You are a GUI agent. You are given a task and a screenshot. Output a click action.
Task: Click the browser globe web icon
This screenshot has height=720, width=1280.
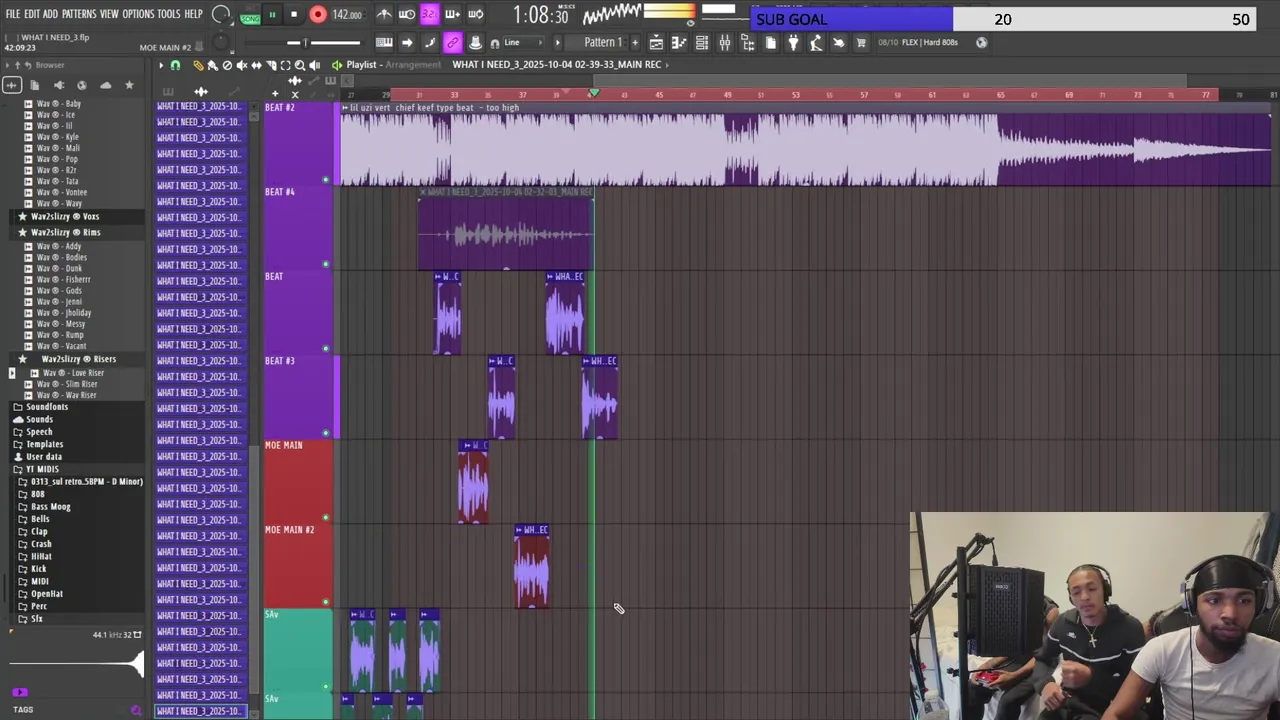tap(82, 85)
